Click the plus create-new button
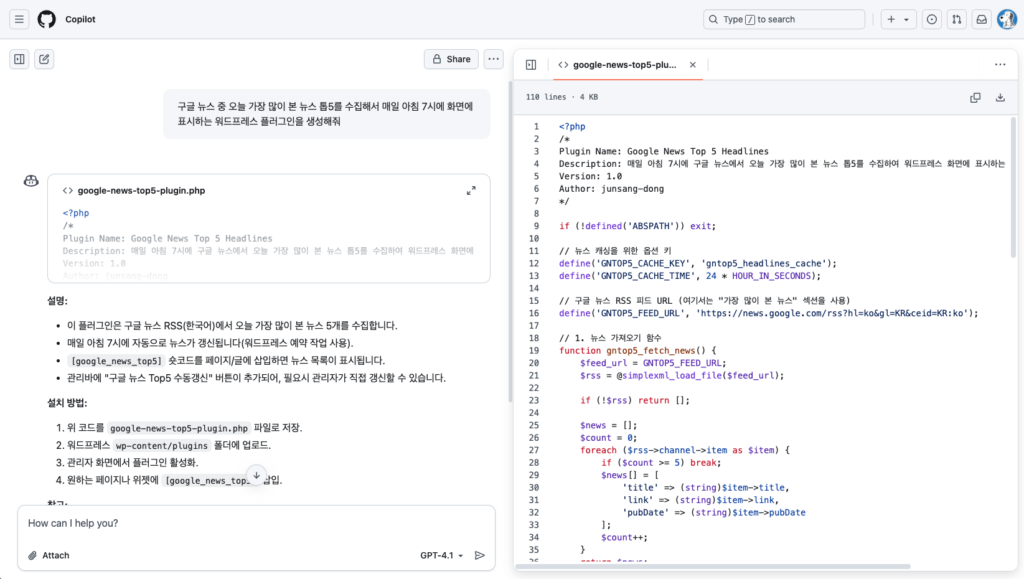 (891, 20)
